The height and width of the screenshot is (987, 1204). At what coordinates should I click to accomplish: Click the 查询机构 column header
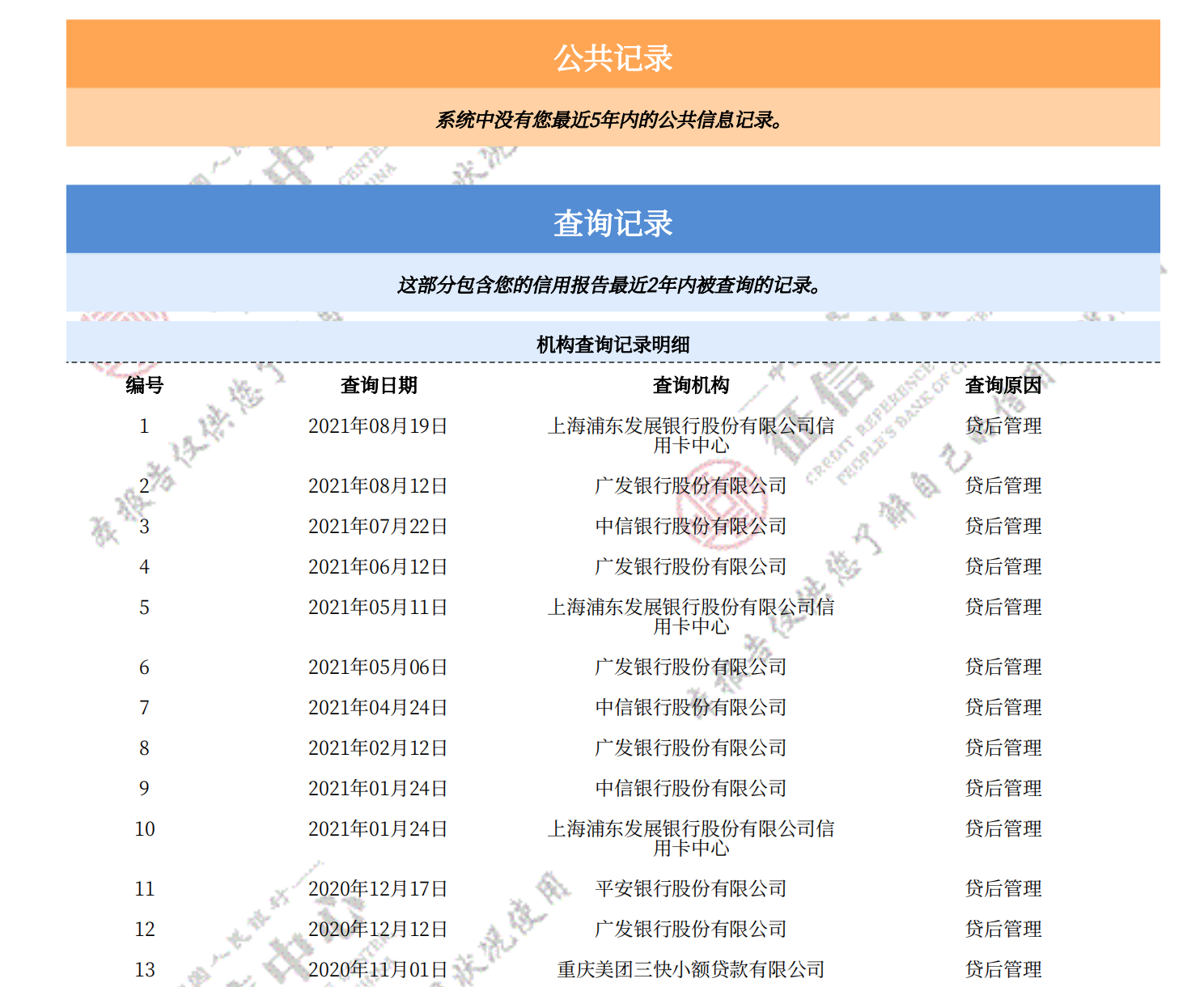pos(690,385)
